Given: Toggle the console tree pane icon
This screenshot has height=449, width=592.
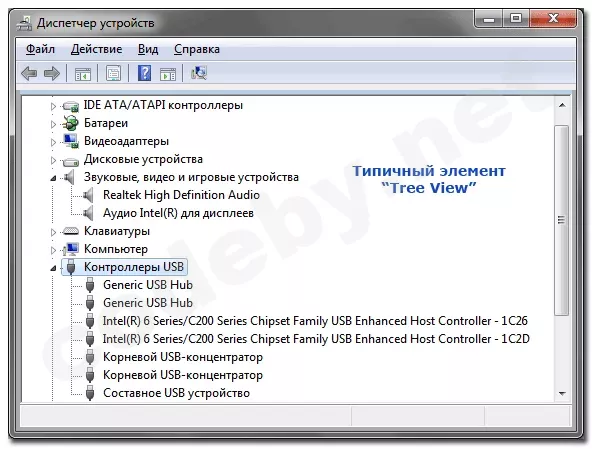Looking at the screenshot, I should click(x=83, y=74).
